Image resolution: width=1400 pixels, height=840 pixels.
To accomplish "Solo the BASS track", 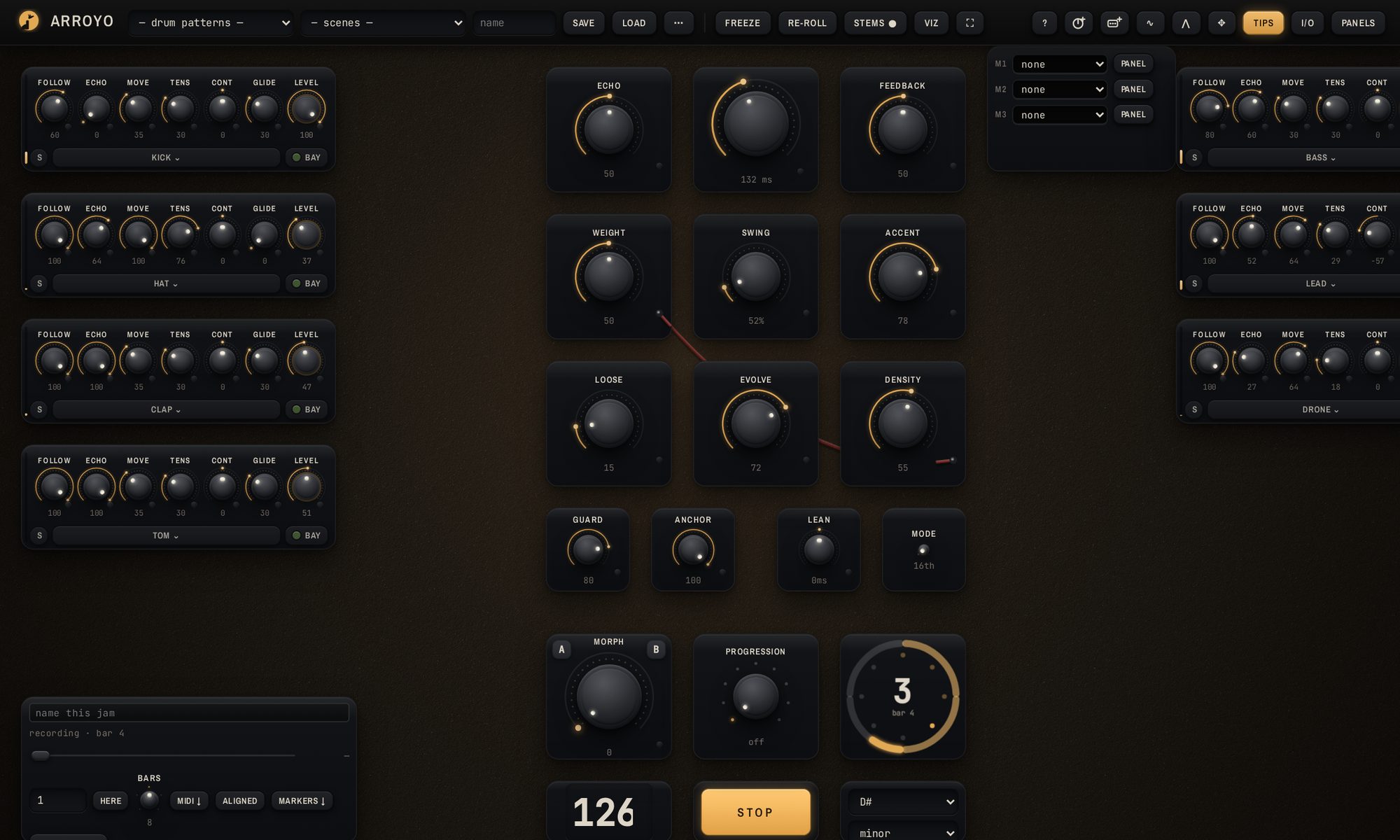I will click(x=1194, y=157).
